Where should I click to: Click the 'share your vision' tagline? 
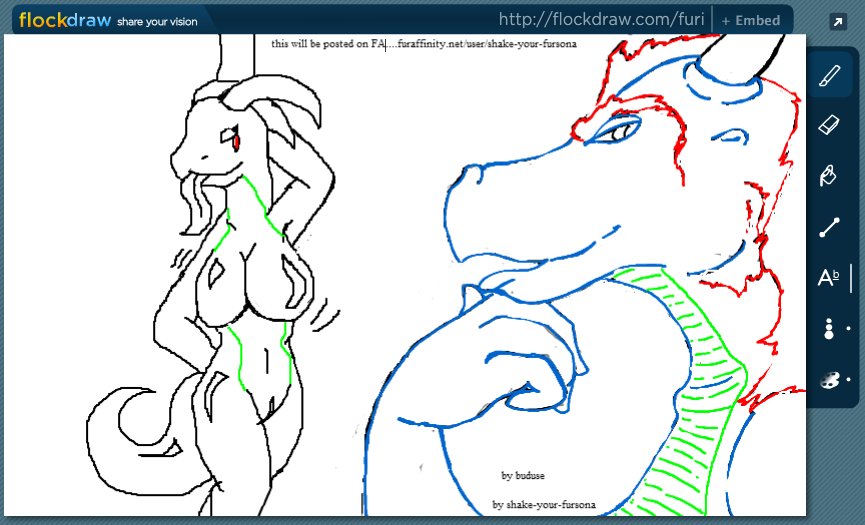tap(157, 22)
